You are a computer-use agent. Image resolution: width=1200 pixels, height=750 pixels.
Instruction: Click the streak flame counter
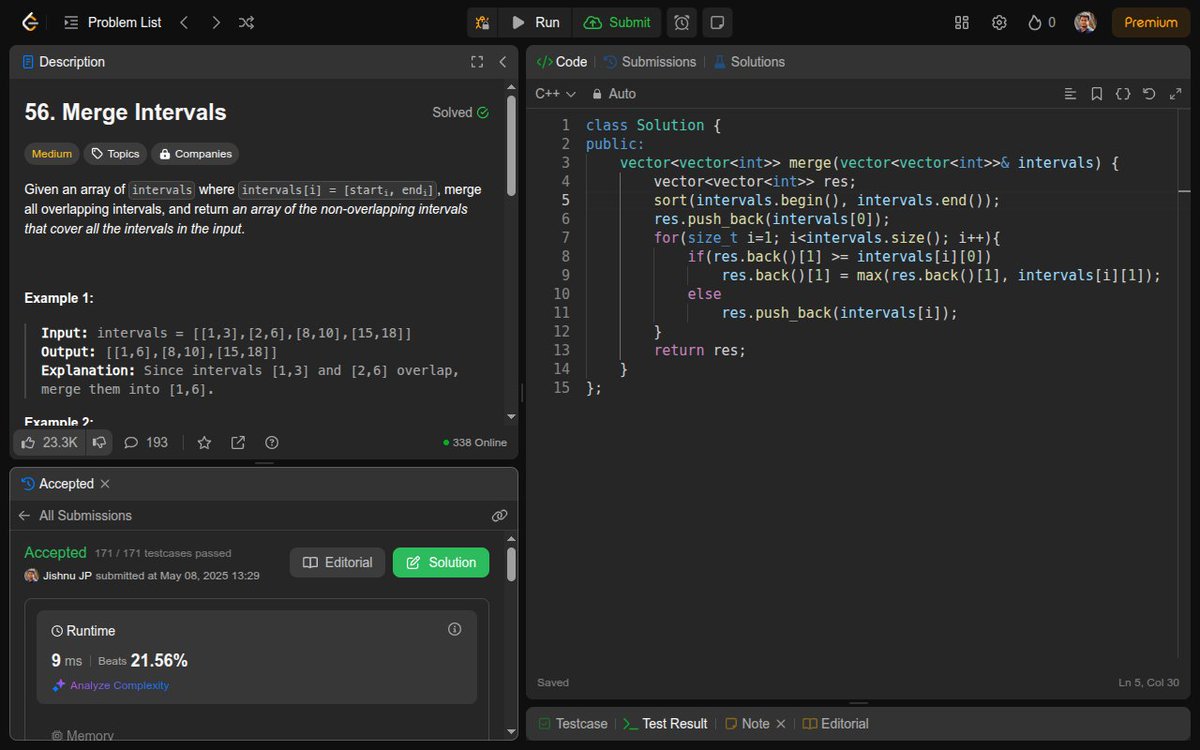coord(1041,22)
